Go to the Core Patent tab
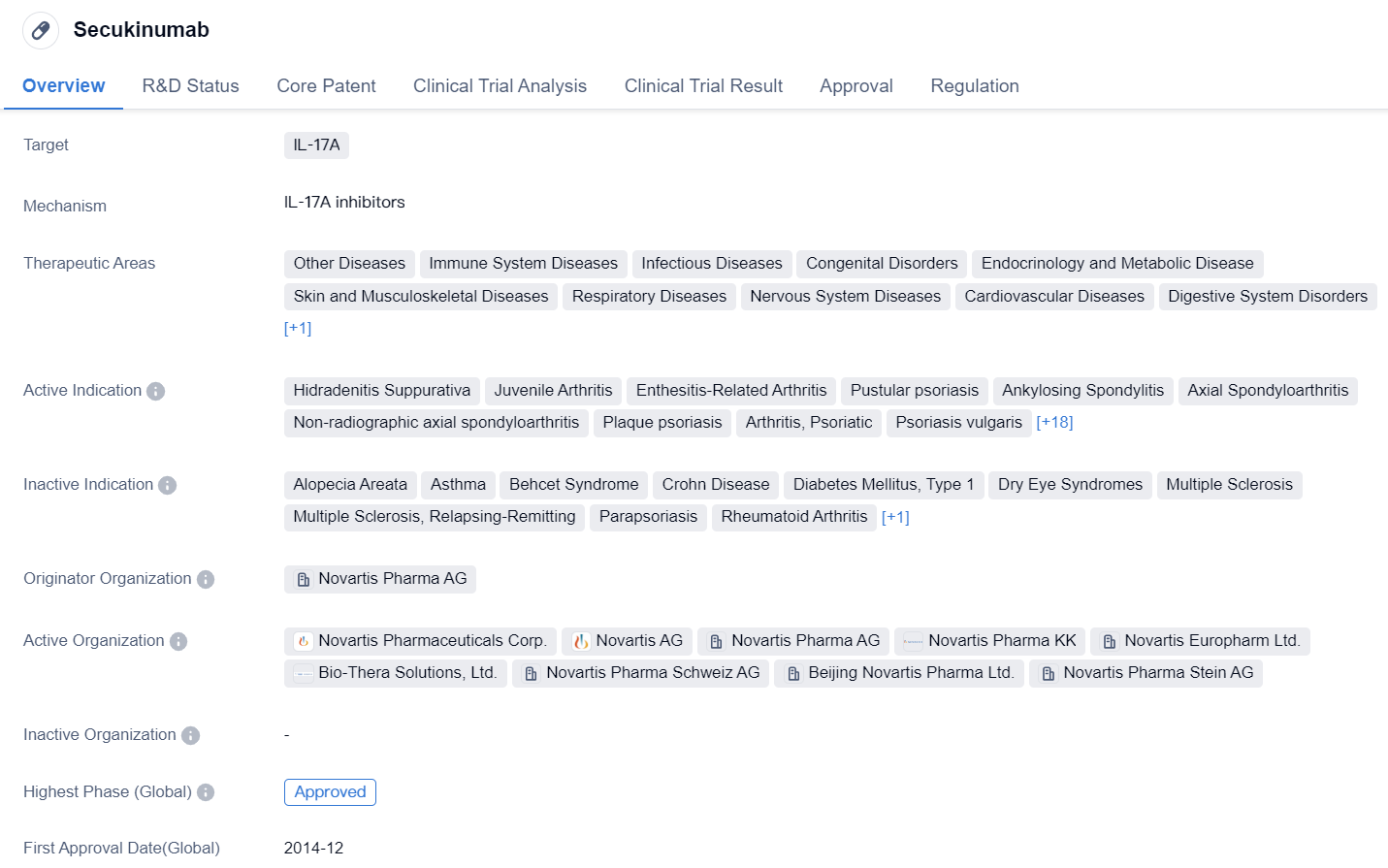This screenshot has width=1388, height=868. pos(326,85)
